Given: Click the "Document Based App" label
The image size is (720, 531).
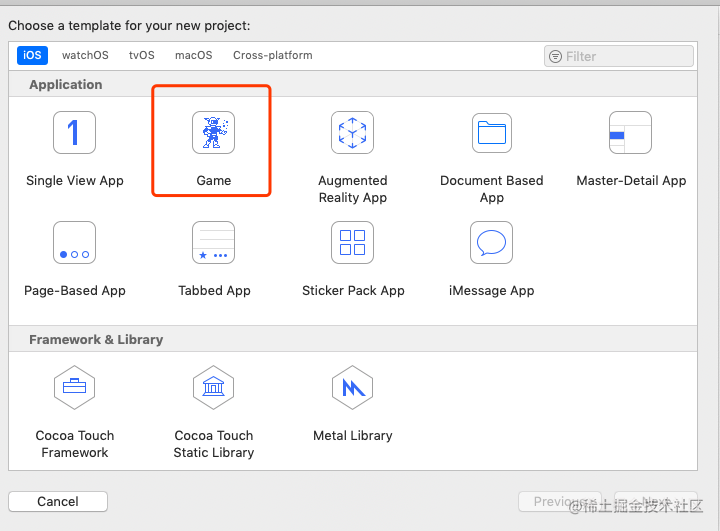Looking at the screenshot, I should [492, 189].
